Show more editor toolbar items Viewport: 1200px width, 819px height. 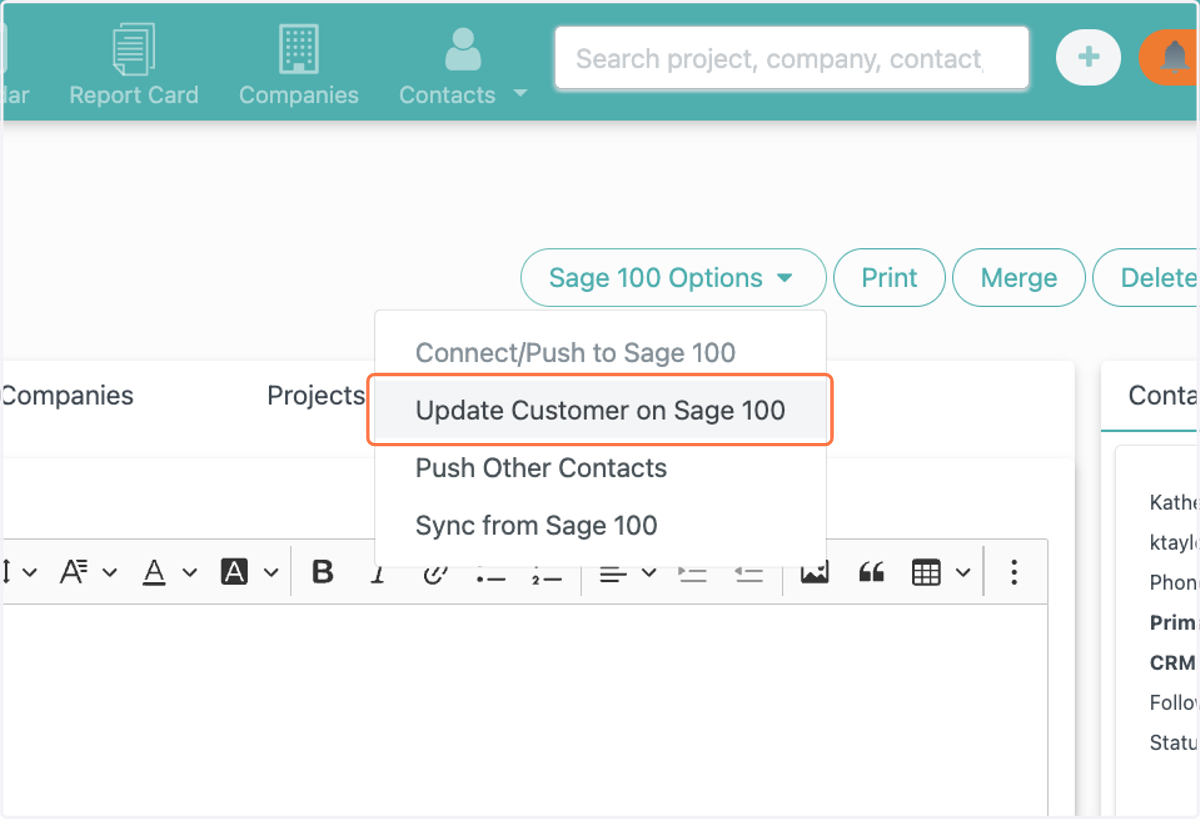tap(1014, 572)
